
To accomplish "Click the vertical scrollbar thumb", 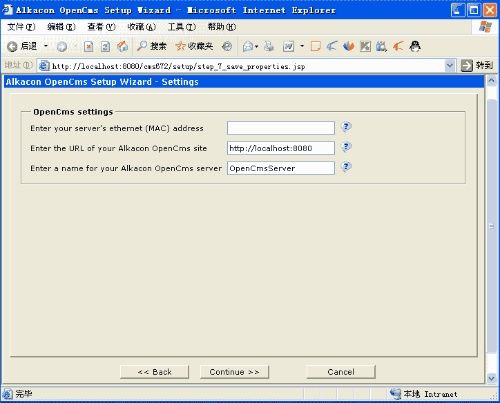I will (491, 227).
